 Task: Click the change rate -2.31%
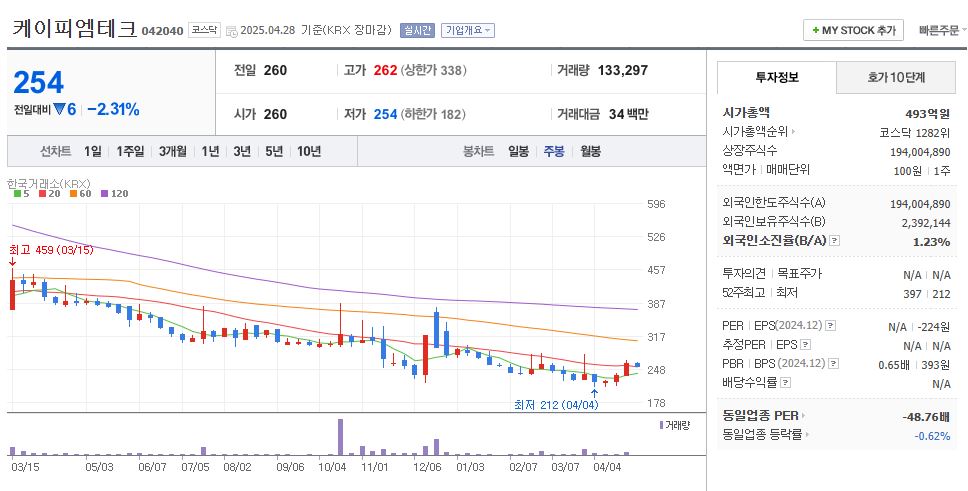tap(113, 109)
